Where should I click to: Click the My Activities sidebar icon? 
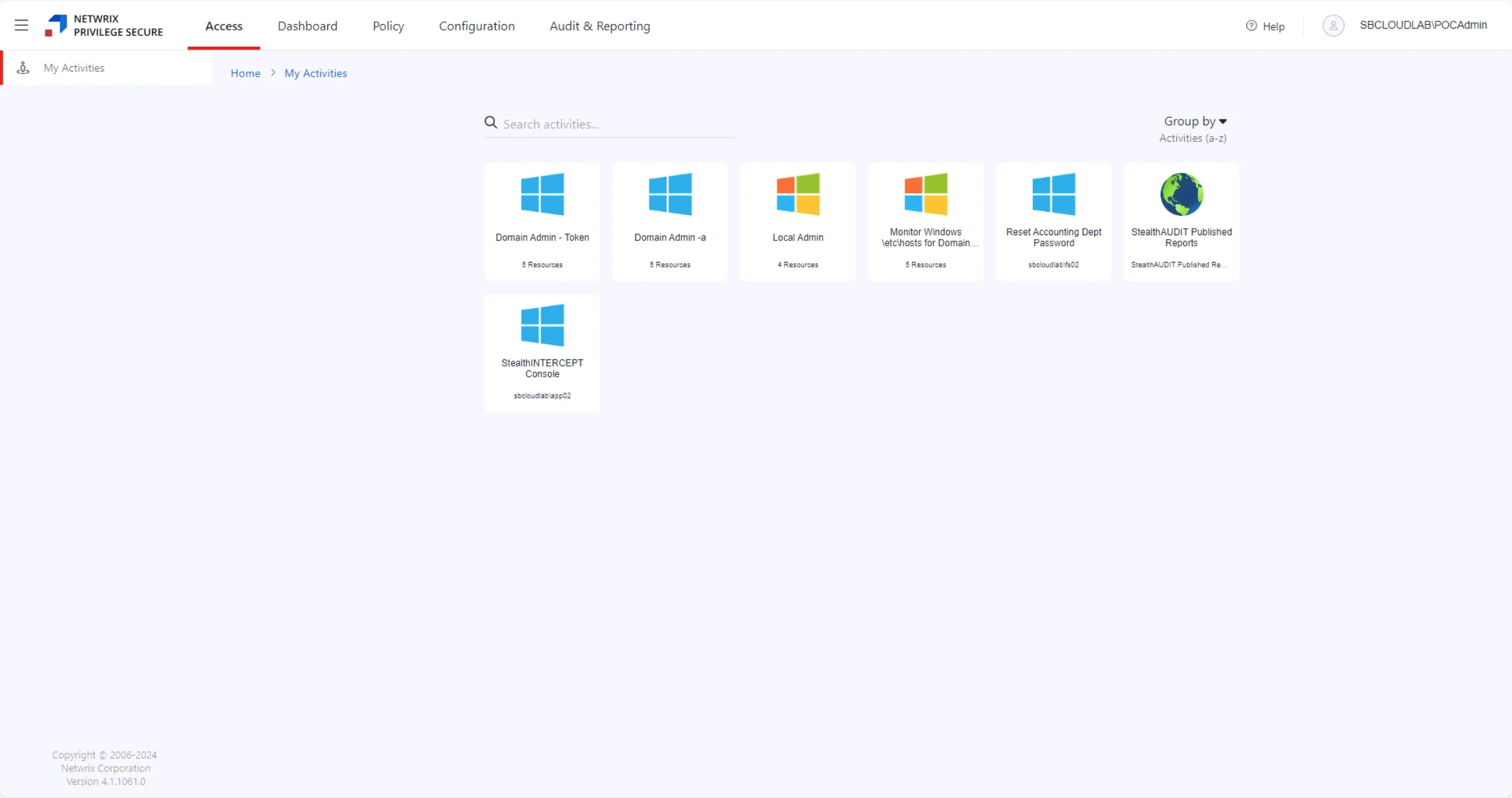point(23,68)
